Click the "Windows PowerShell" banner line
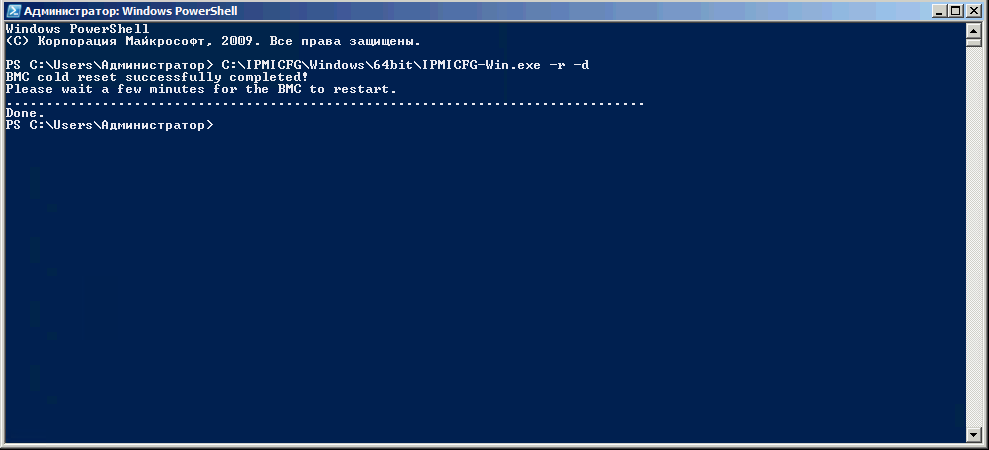This screenshot has height=450, width=989. point(77,29)
